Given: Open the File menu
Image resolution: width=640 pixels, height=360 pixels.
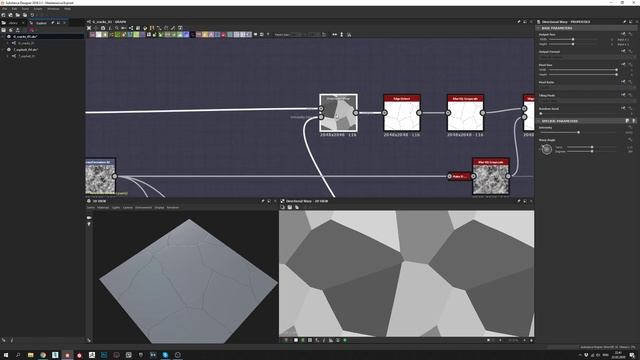Looking at the screenshot, I should [4, 9].
